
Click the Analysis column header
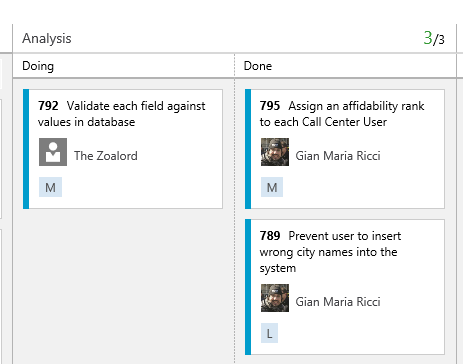pos(47,38)
